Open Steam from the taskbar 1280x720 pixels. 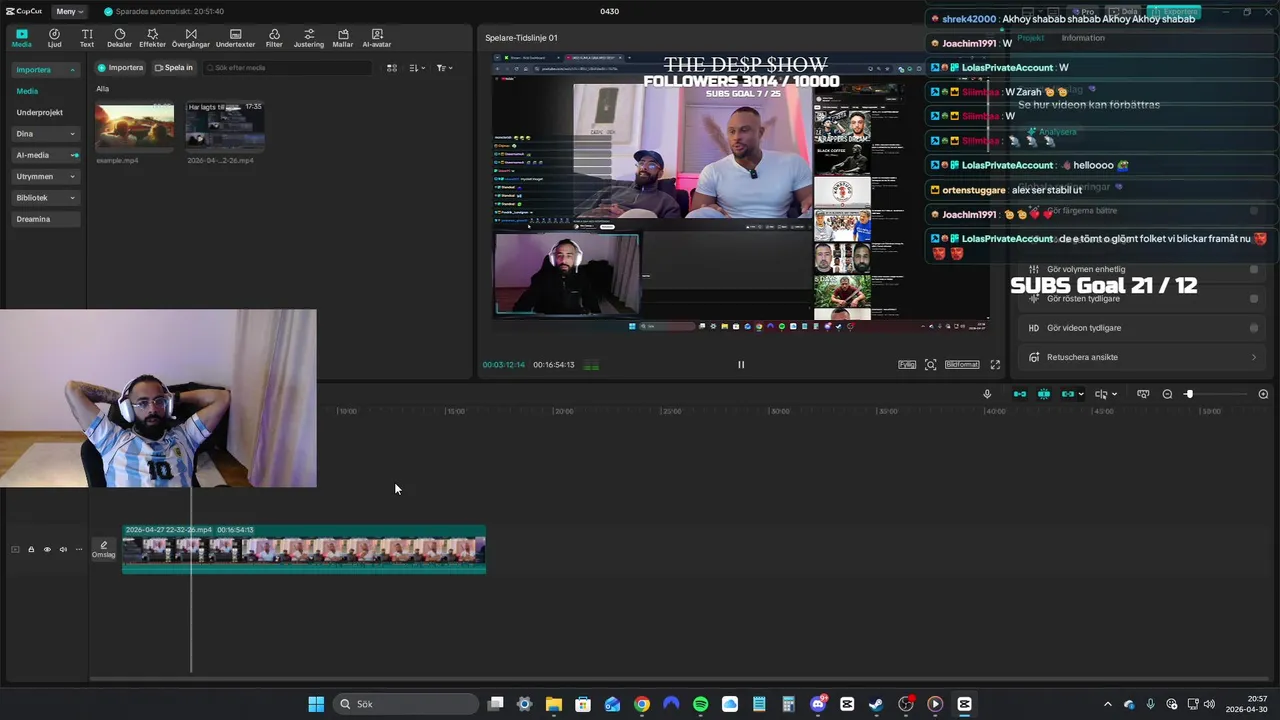pos(876,704)
